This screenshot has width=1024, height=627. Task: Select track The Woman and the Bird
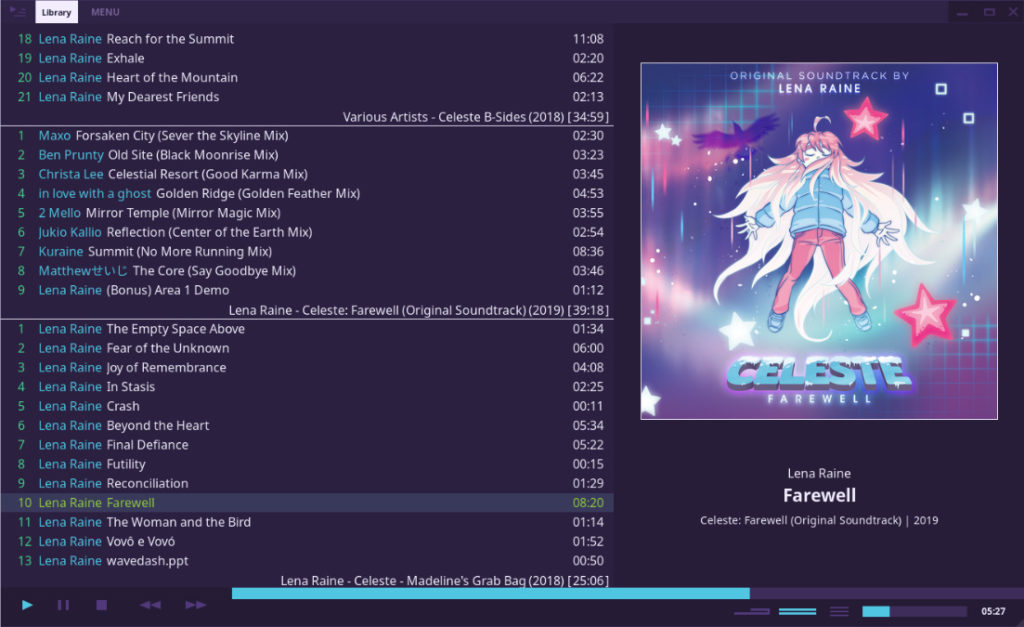tap(307, 522)
